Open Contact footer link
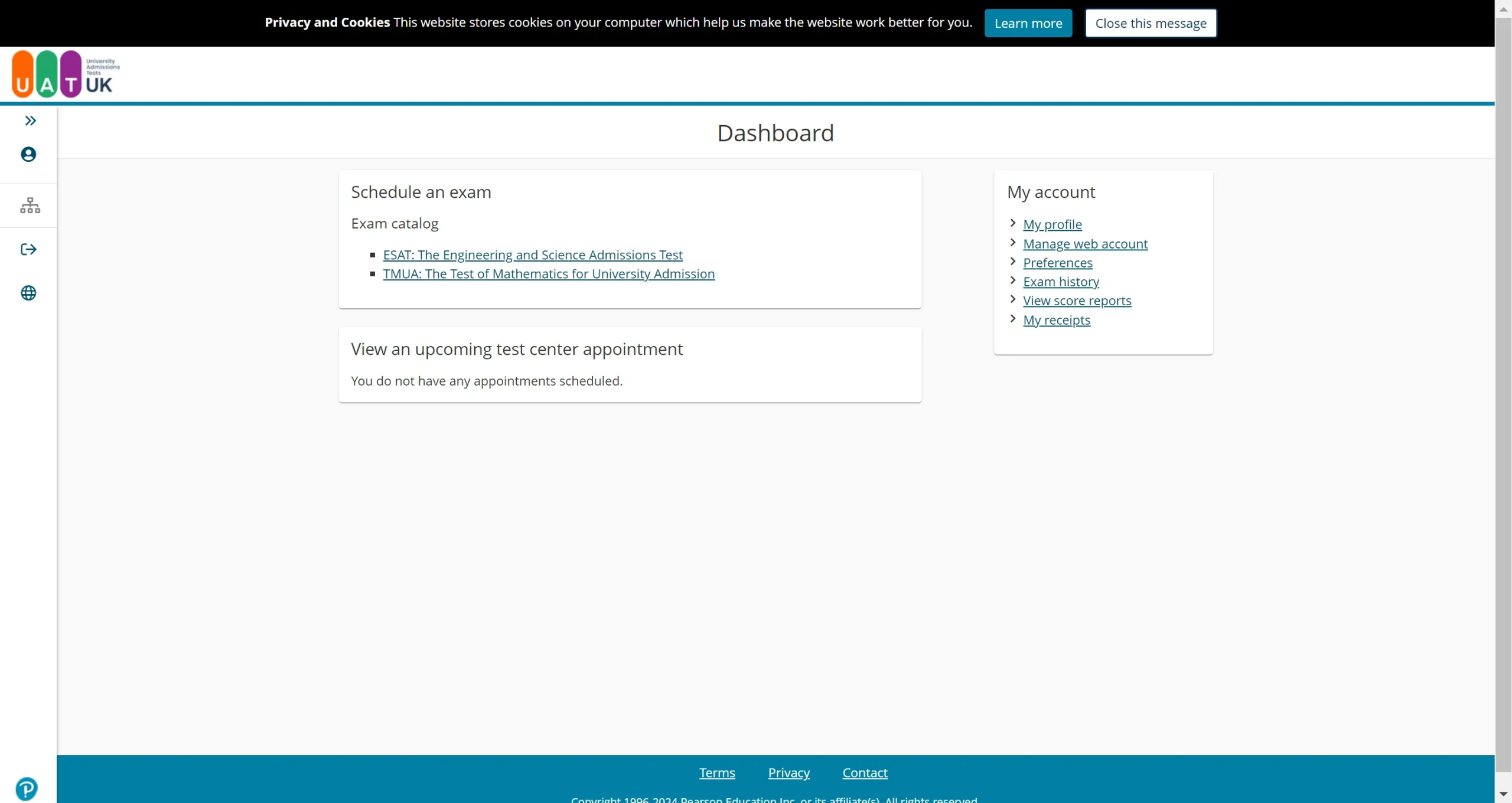Image resolution: width=1512 pixels, height=803 pixels. (x=865, y=773)
